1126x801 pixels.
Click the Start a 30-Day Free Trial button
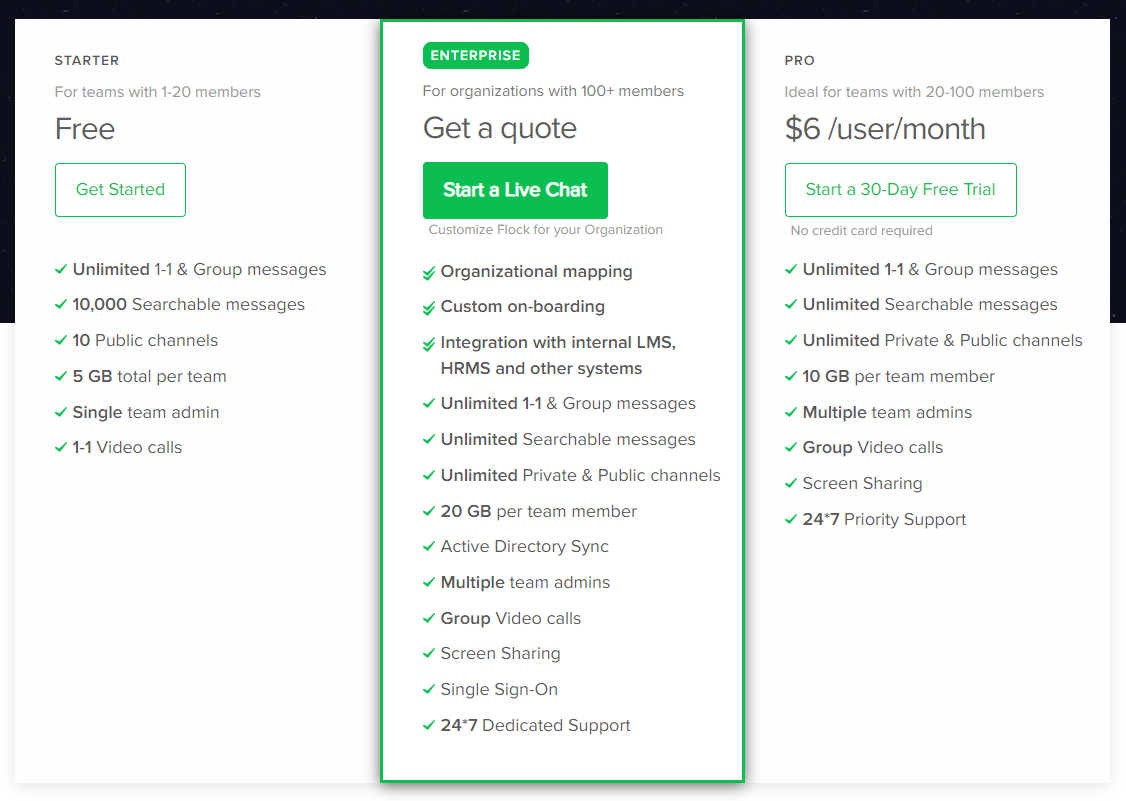point(900,190)
